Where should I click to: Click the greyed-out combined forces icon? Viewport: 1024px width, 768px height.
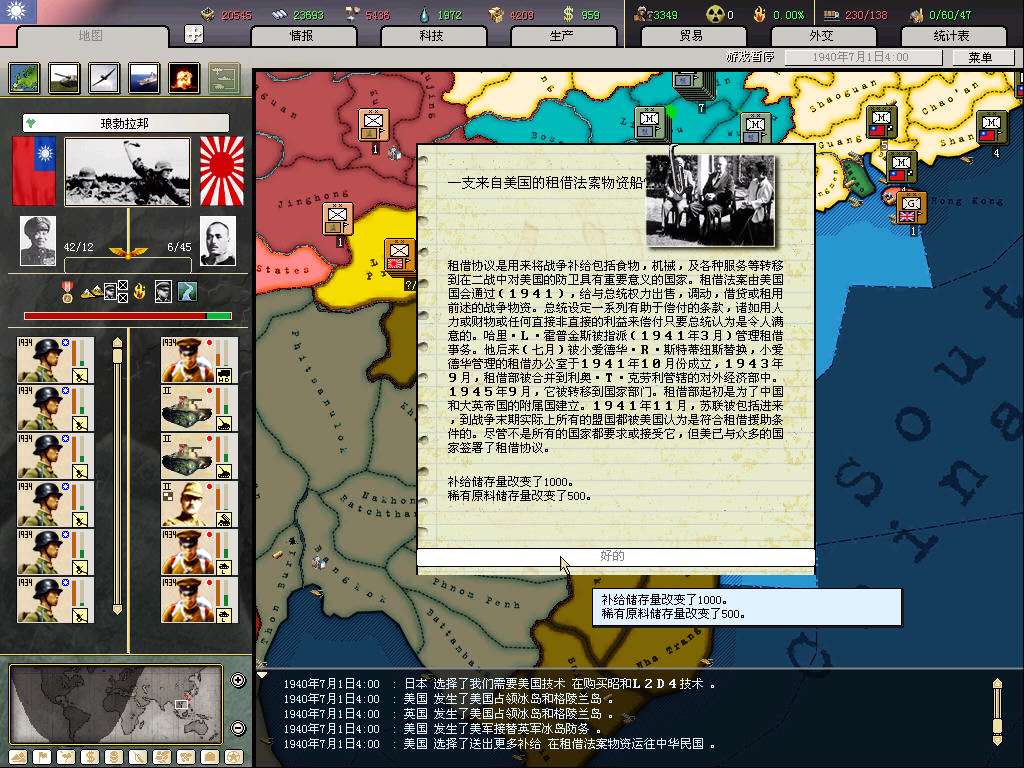tap(224, 78)
